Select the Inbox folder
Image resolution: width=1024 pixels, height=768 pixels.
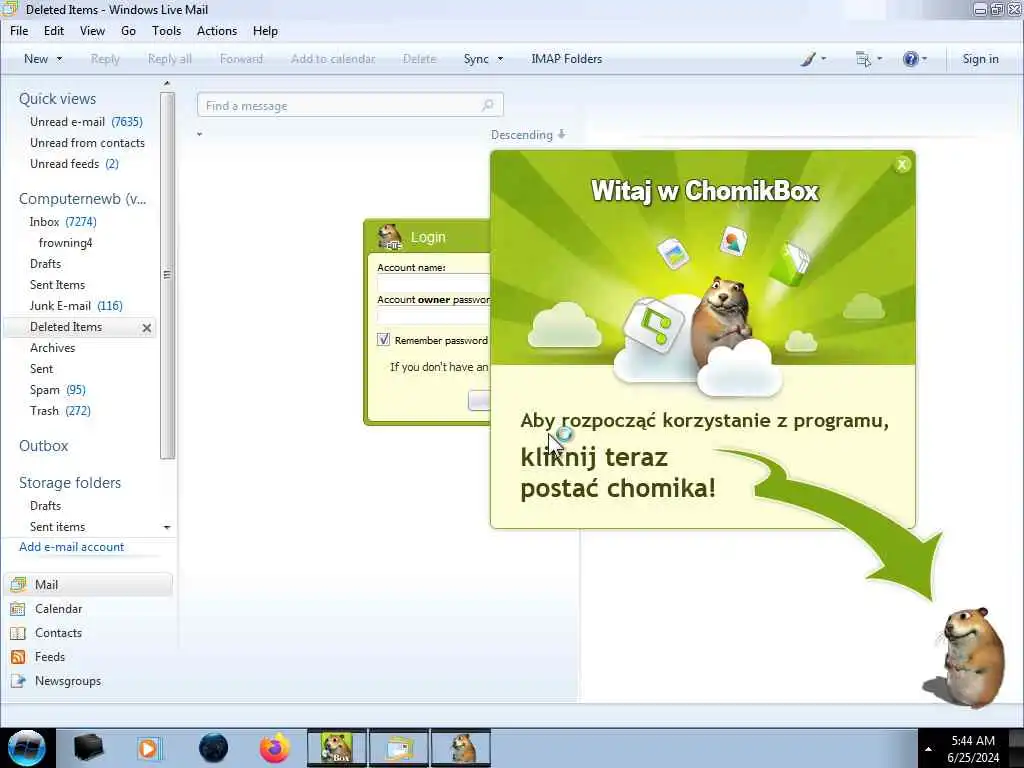click(x=63, y=222)
